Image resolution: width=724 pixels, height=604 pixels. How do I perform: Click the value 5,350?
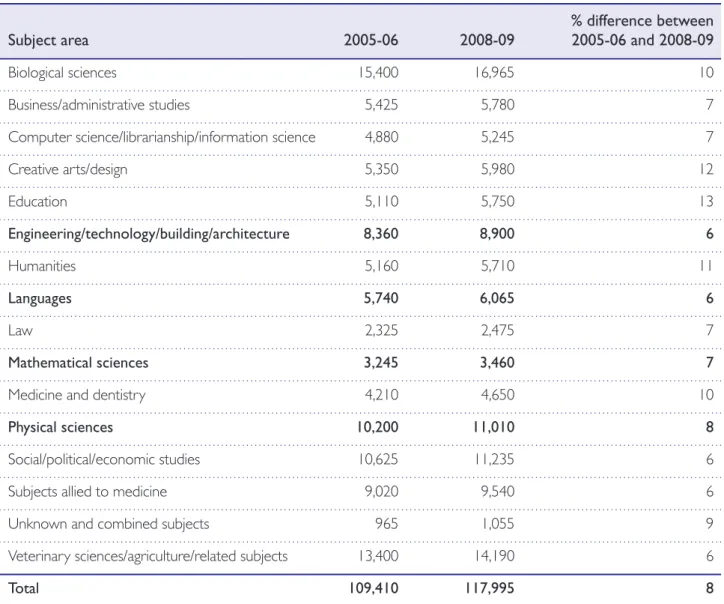click(x=381, y=169)
